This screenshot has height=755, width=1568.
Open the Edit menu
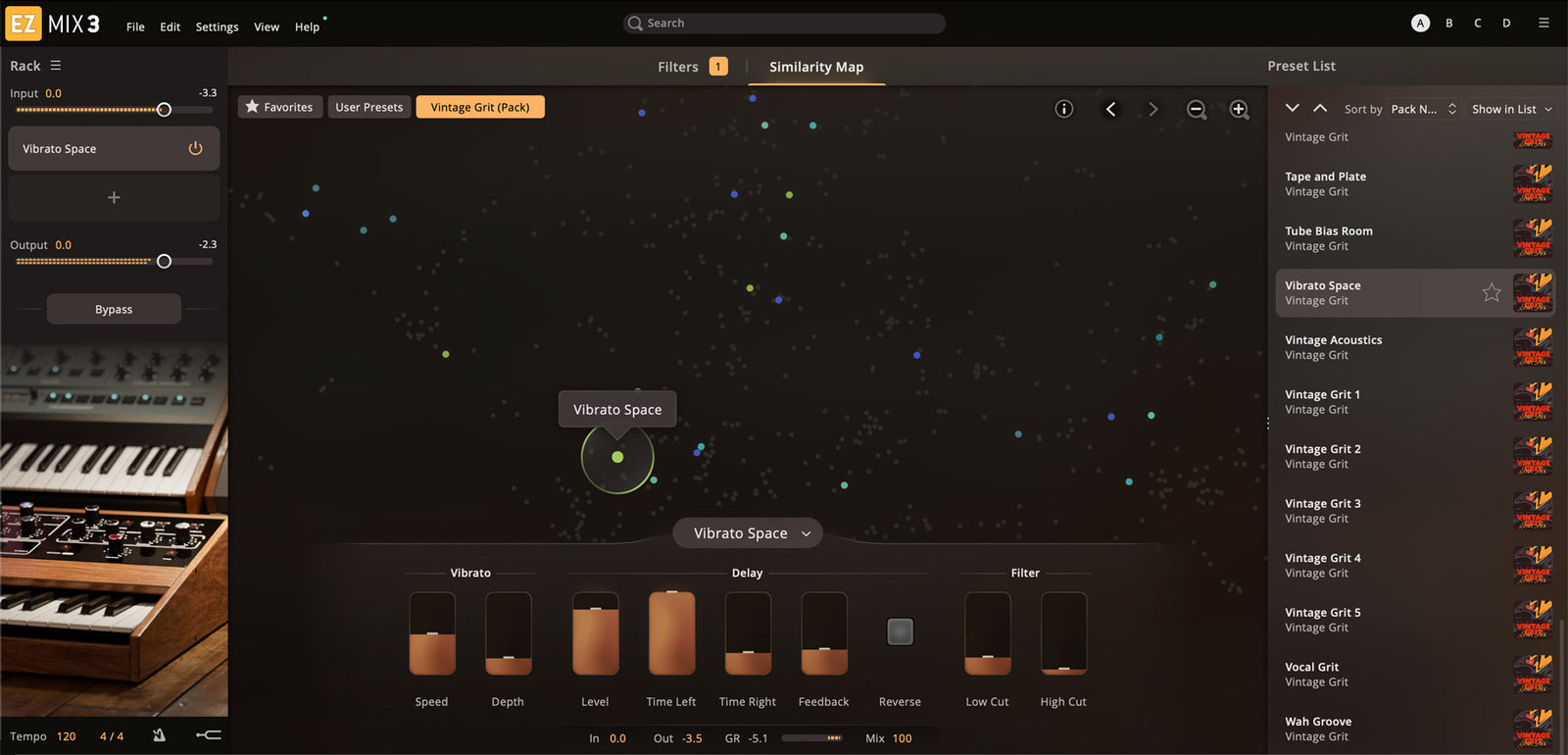point(170,27)
